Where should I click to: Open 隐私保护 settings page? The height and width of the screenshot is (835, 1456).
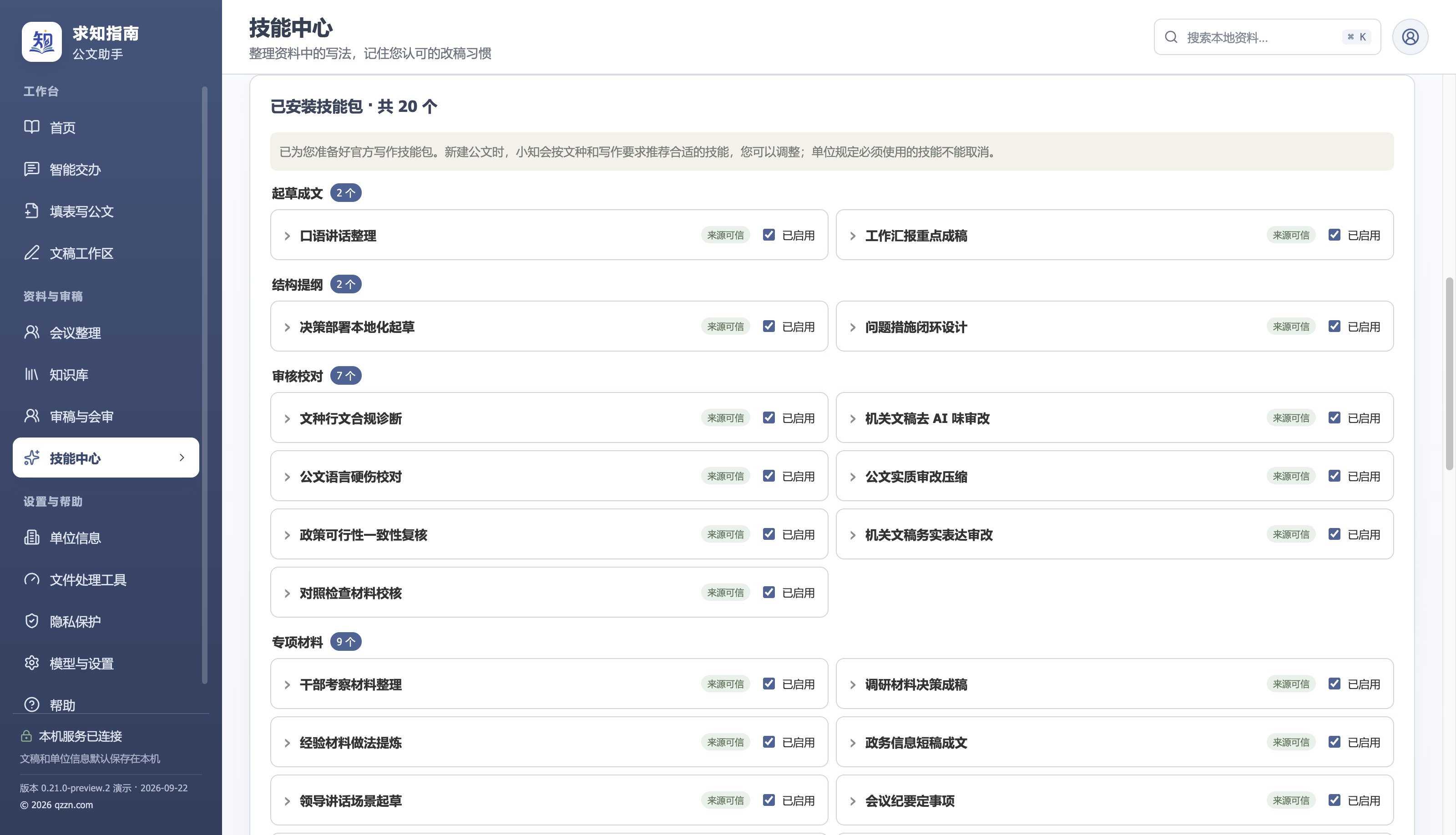106,622
